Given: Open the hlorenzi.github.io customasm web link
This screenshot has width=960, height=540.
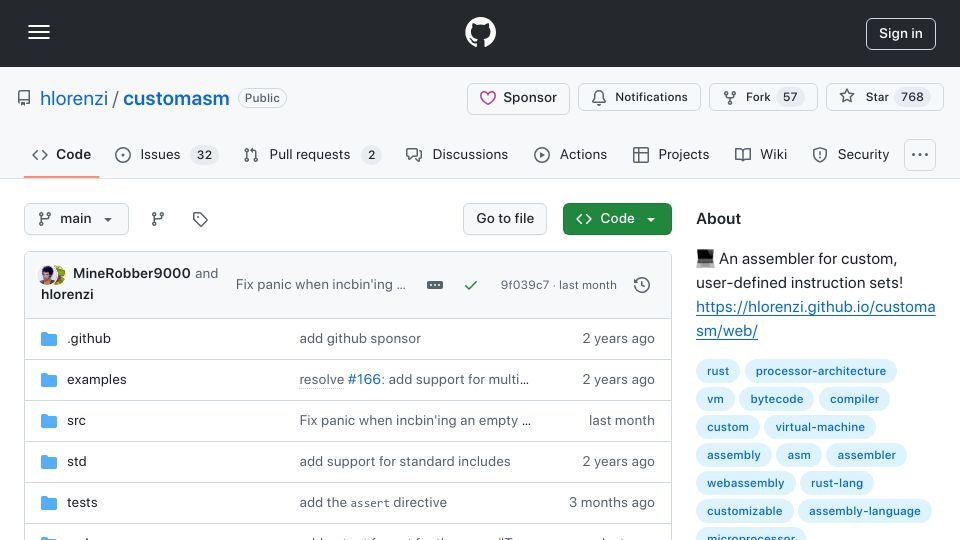Looking at the screenshot, I should [816, 319].
